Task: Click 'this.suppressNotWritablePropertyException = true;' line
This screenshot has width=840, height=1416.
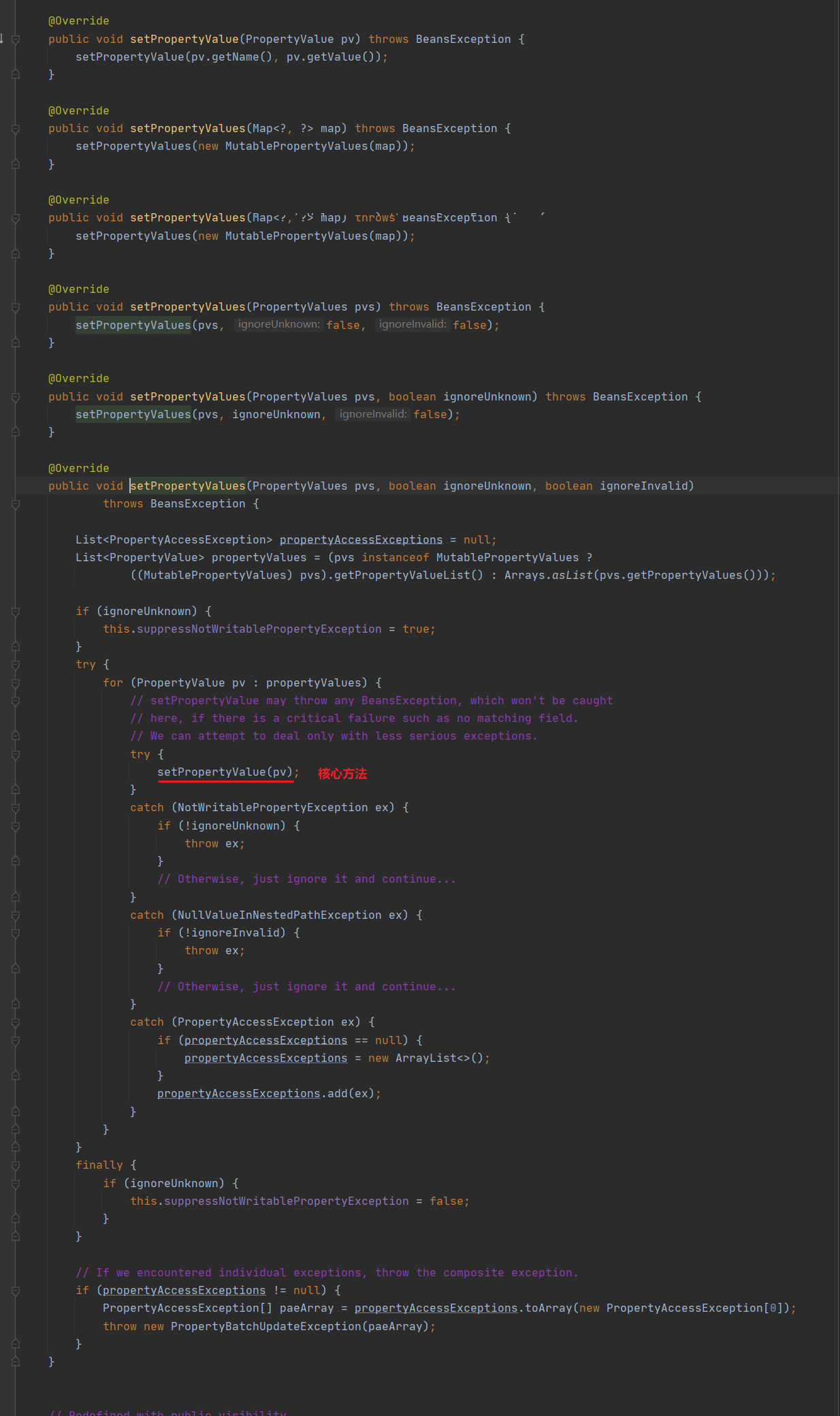Action: click(x=269, y=629)
